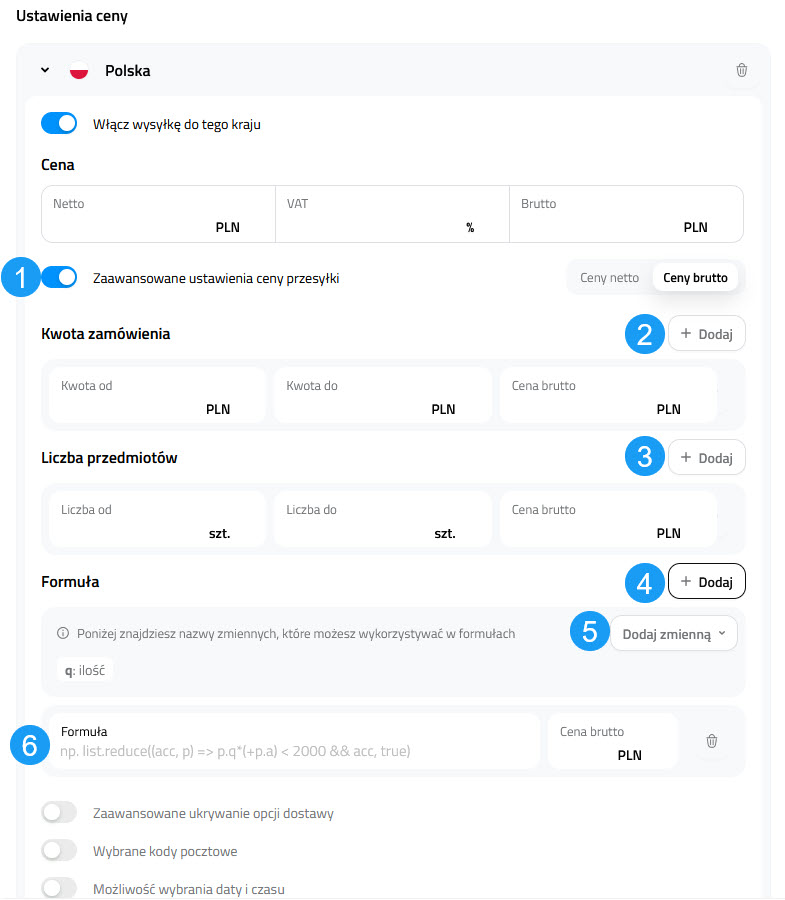Add a Liczba przedmiotów row with Dodaj
Image resolution: width=785 pixels, height=900 pixels.
coord(706,458)
